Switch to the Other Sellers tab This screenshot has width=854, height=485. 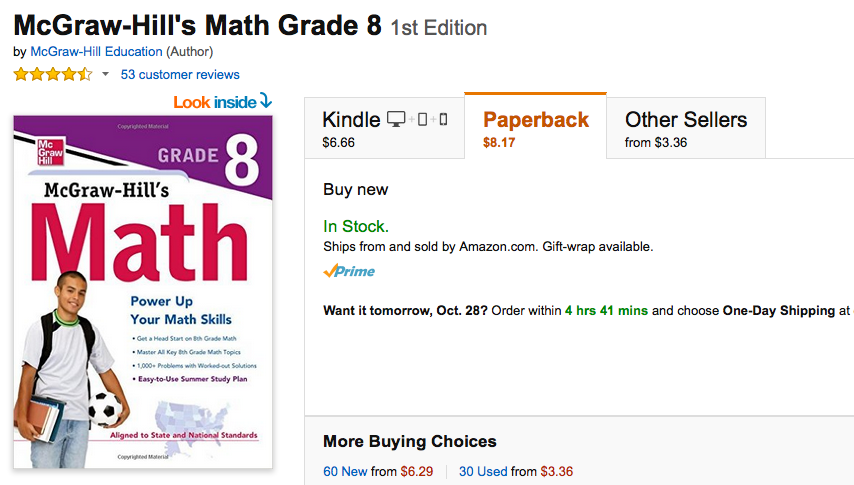coord(686,128)
